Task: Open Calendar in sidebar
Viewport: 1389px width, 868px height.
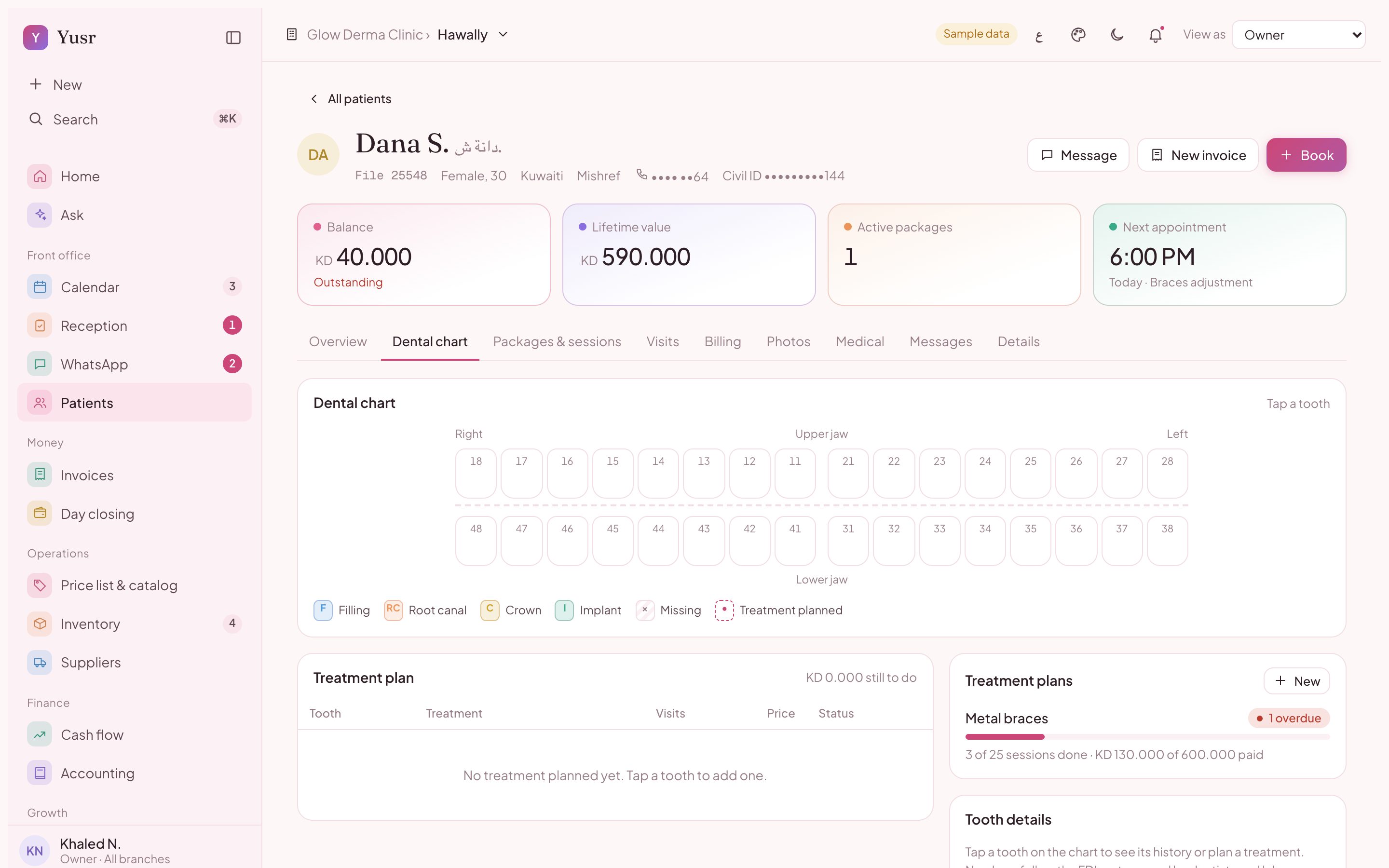Action: tap(134, 287)
